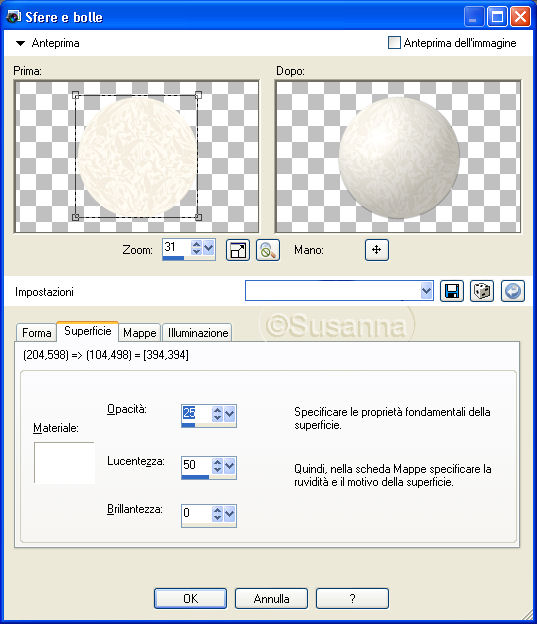Randomize parameters with the dice icon
This screenshot has height=624, width=537.
482,291
